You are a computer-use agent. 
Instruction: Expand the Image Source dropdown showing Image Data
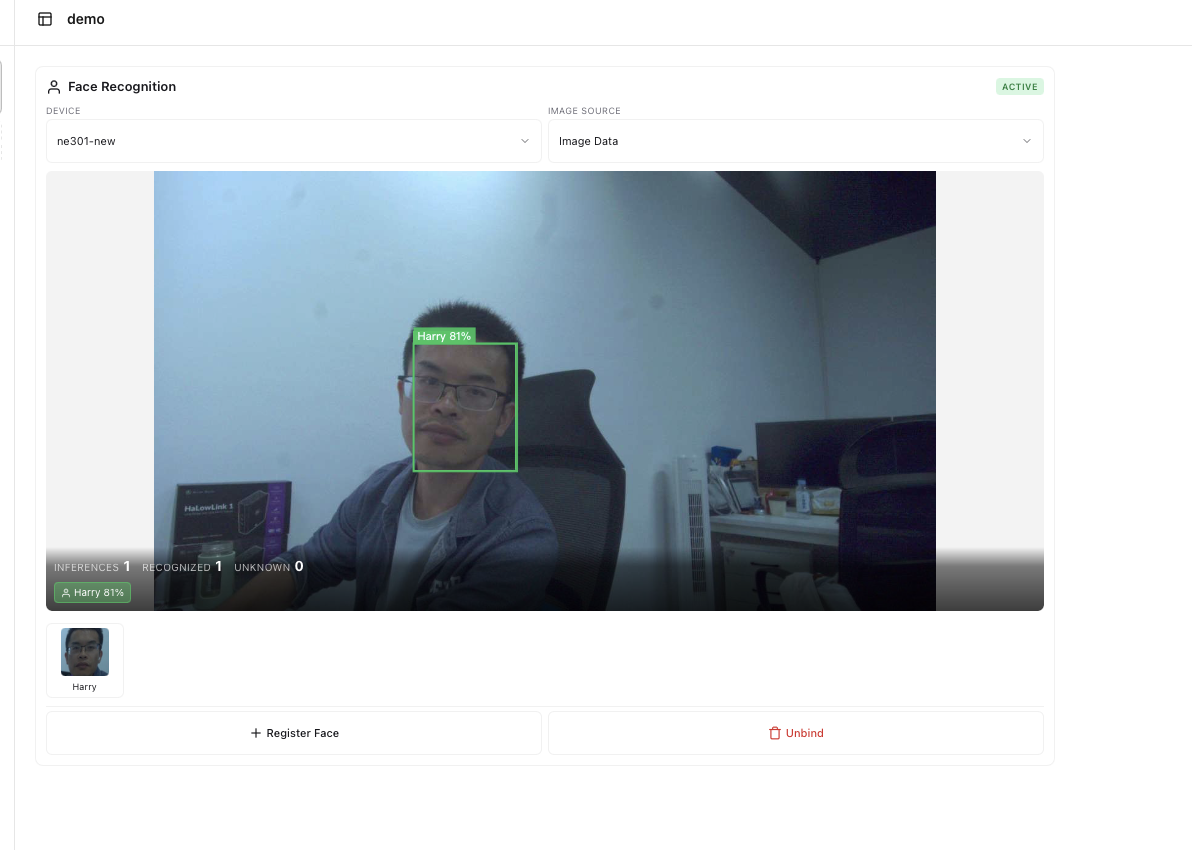[x=795, y=141]
